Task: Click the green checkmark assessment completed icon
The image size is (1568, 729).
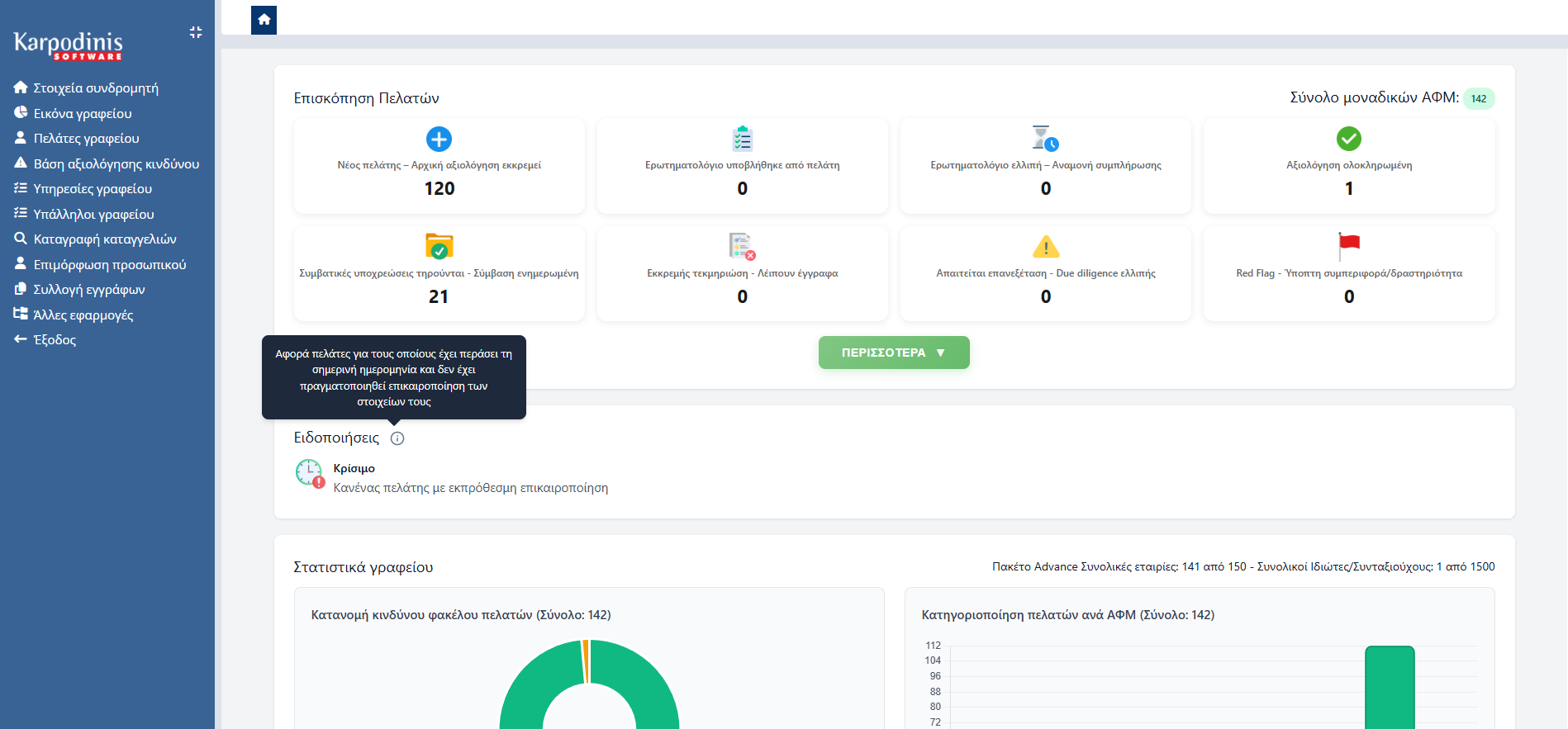Action: (1348, 139)
